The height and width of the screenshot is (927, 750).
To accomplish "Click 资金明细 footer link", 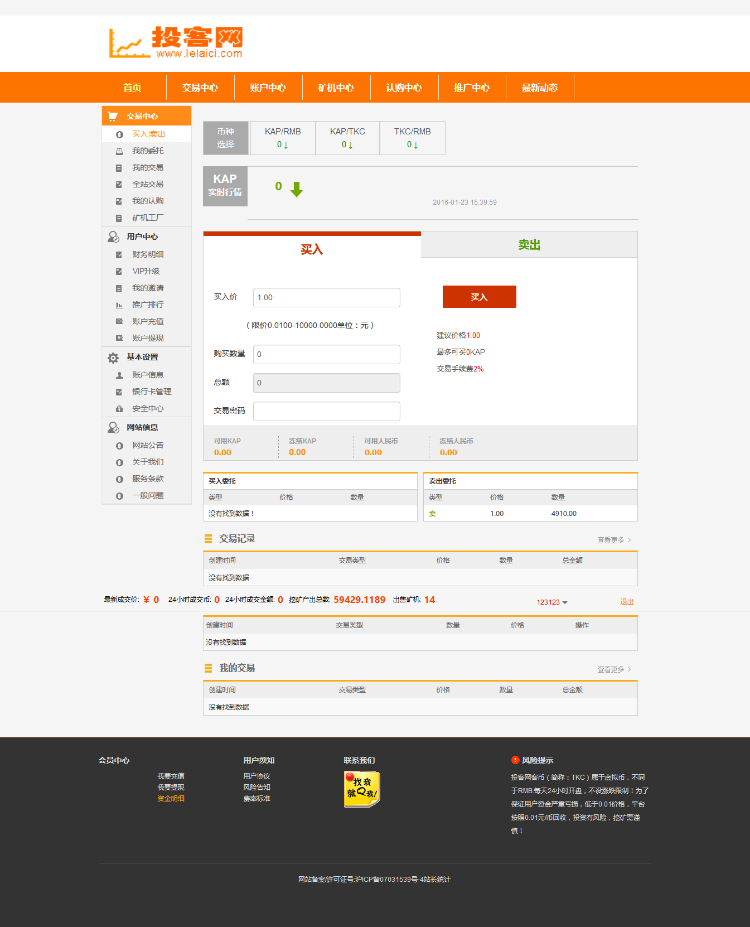I will pos(171,798).
